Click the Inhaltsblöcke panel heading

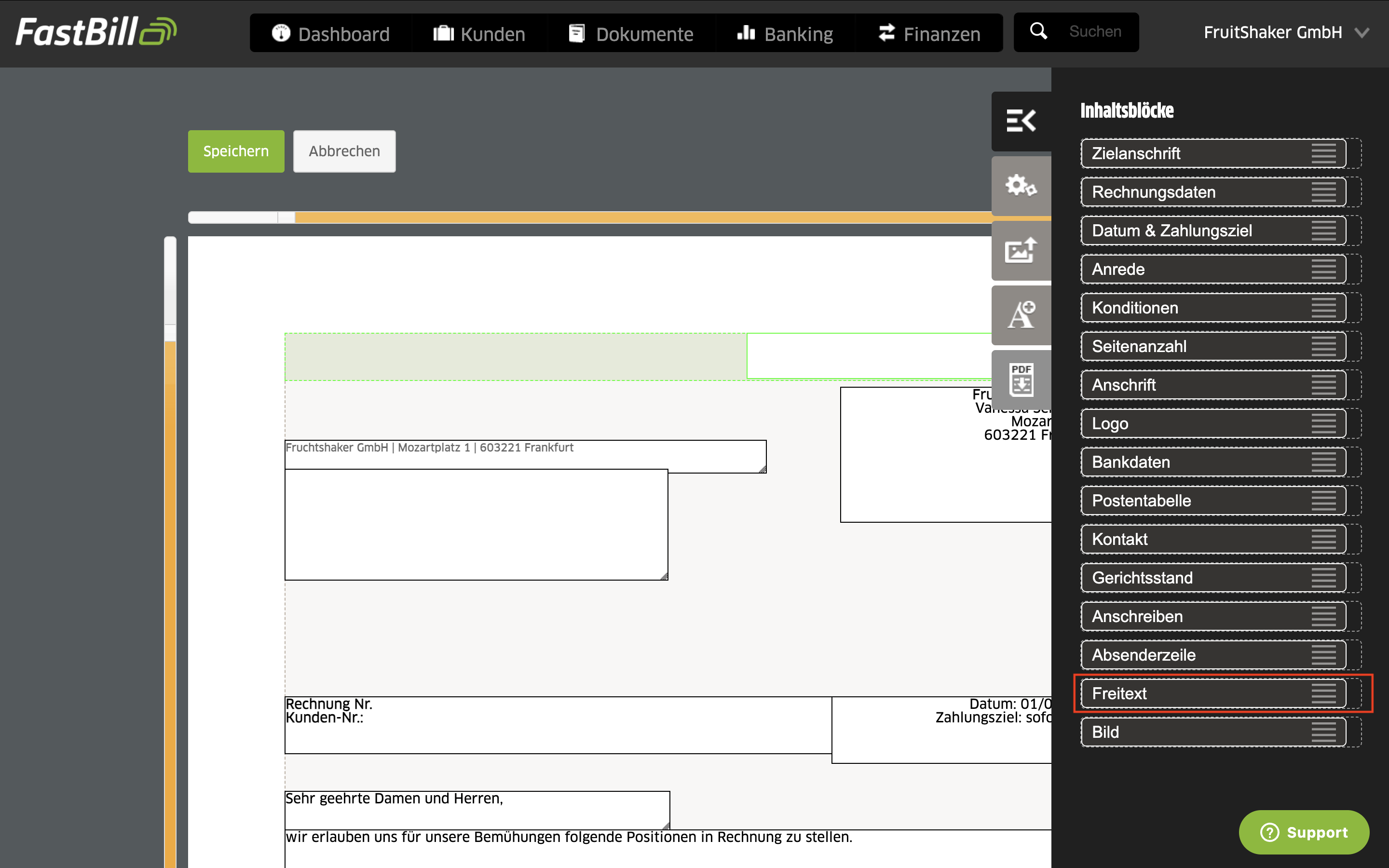1127,110
